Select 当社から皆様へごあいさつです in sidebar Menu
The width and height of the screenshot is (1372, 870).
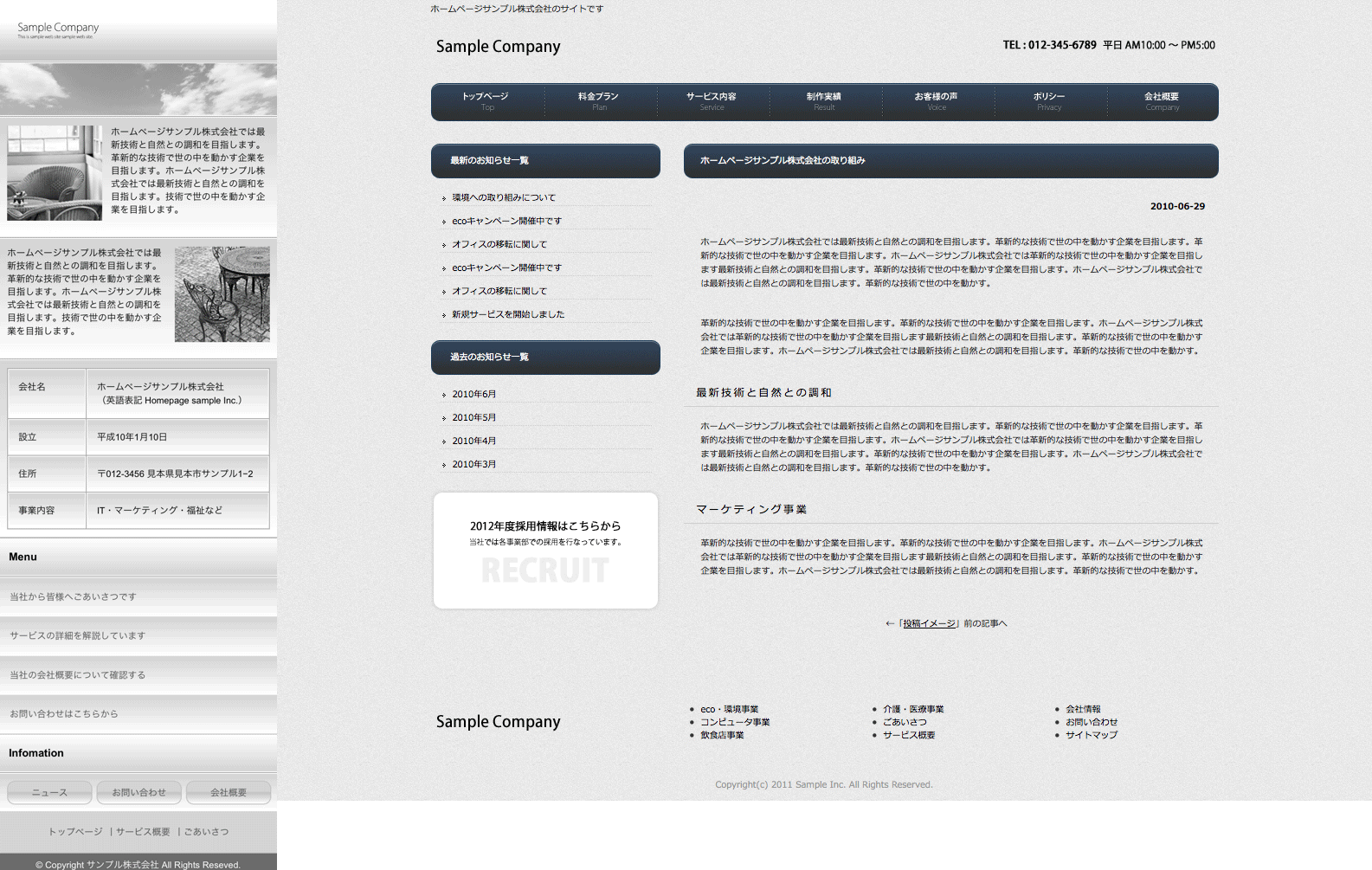pyautogui.click(x=74, y=597)
